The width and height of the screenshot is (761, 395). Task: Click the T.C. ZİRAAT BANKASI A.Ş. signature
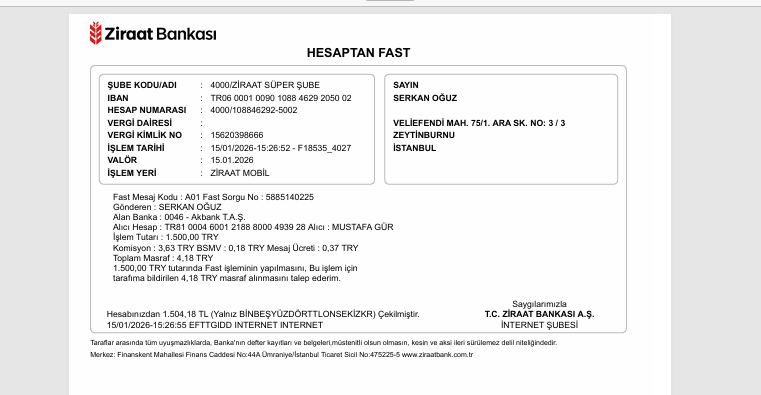point(539,314)
